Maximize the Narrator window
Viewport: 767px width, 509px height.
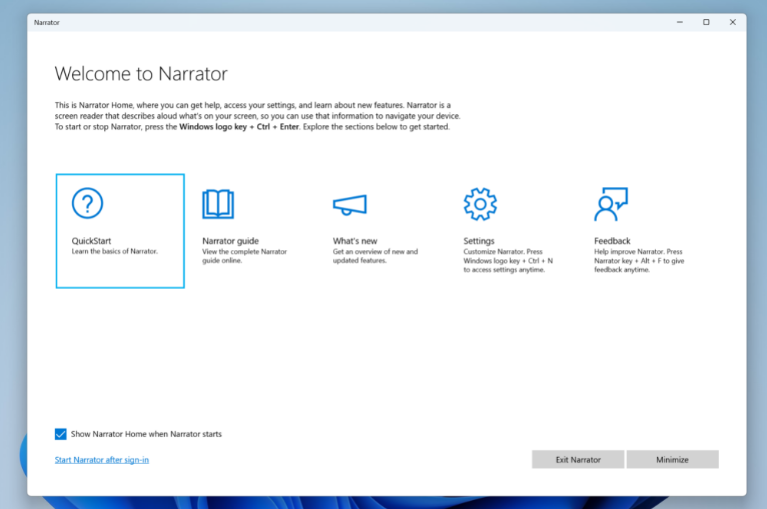coord(706,22)
